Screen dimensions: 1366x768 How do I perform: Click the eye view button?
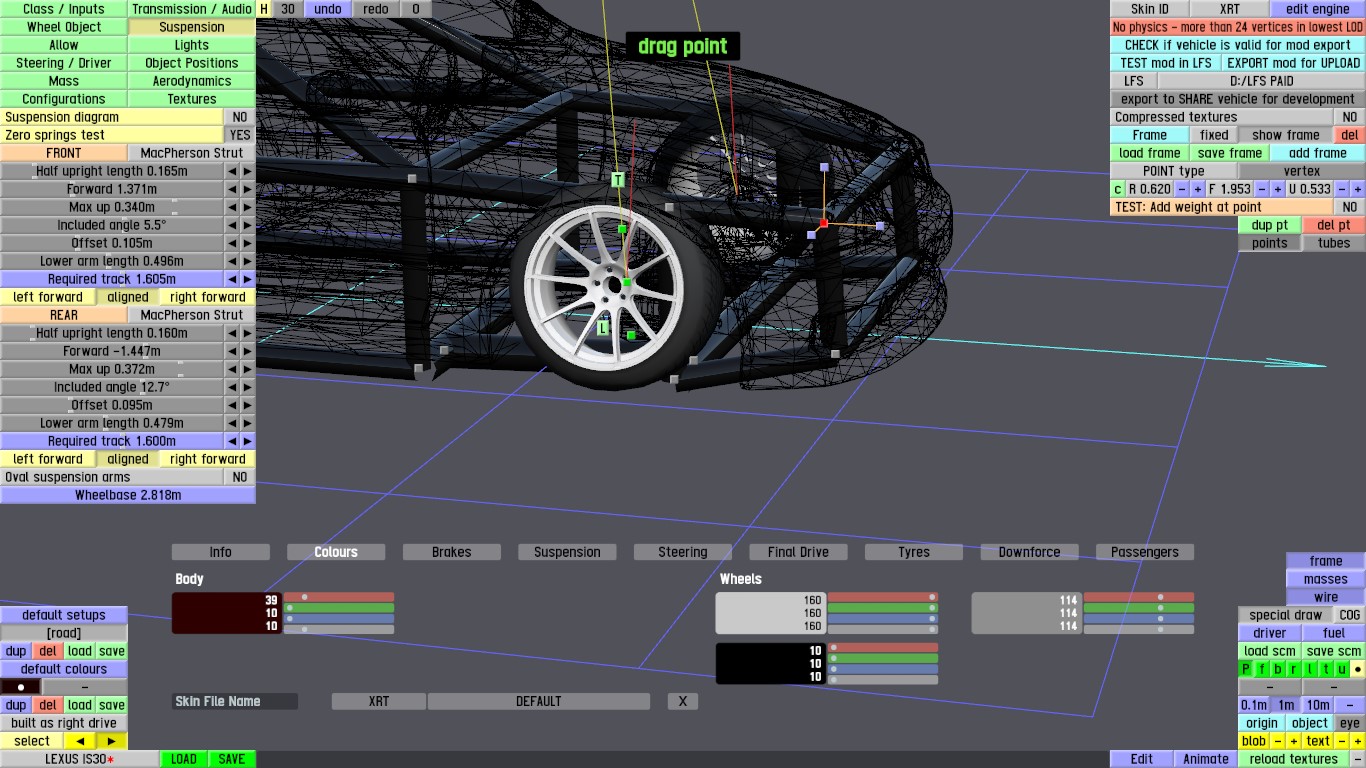(1350, 723)
